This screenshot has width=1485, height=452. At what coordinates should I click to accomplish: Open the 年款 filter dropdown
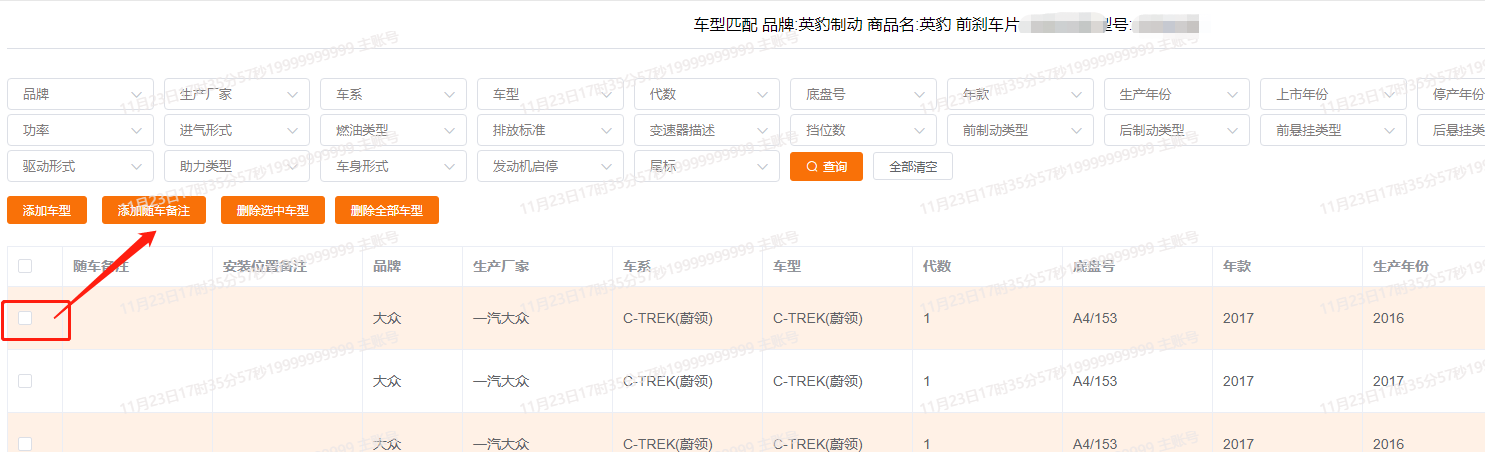click(x=1020, y=94)
